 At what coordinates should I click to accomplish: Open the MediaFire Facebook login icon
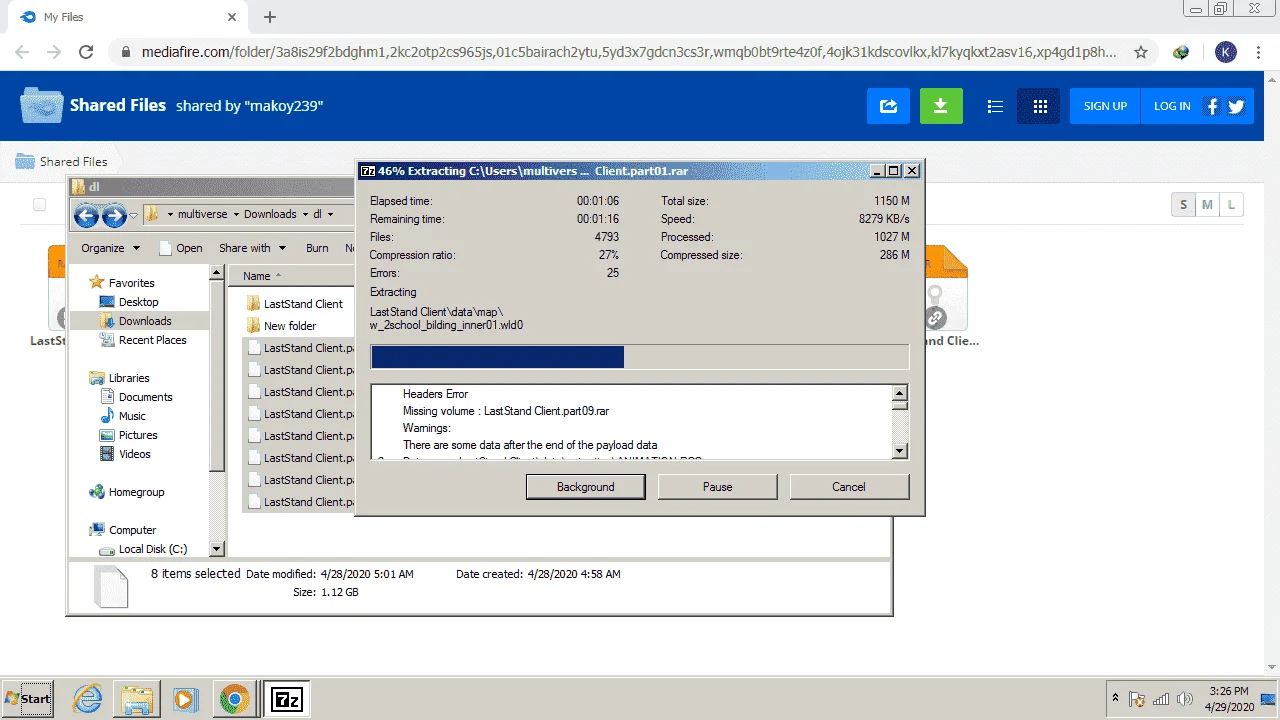coord(1212,106)
